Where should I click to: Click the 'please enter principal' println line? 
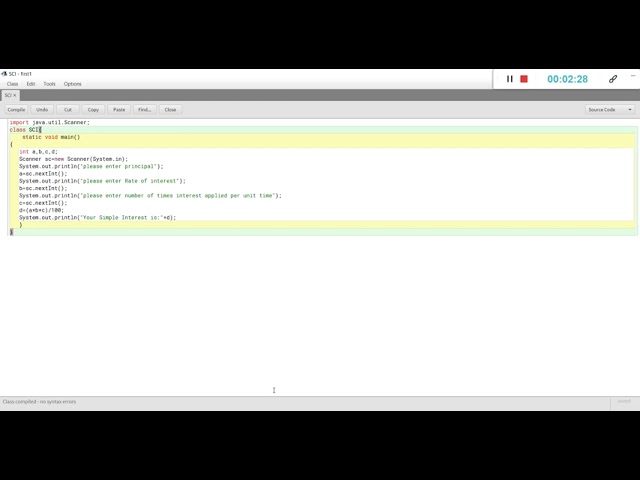pyautogui.click(x=91, y=167)
